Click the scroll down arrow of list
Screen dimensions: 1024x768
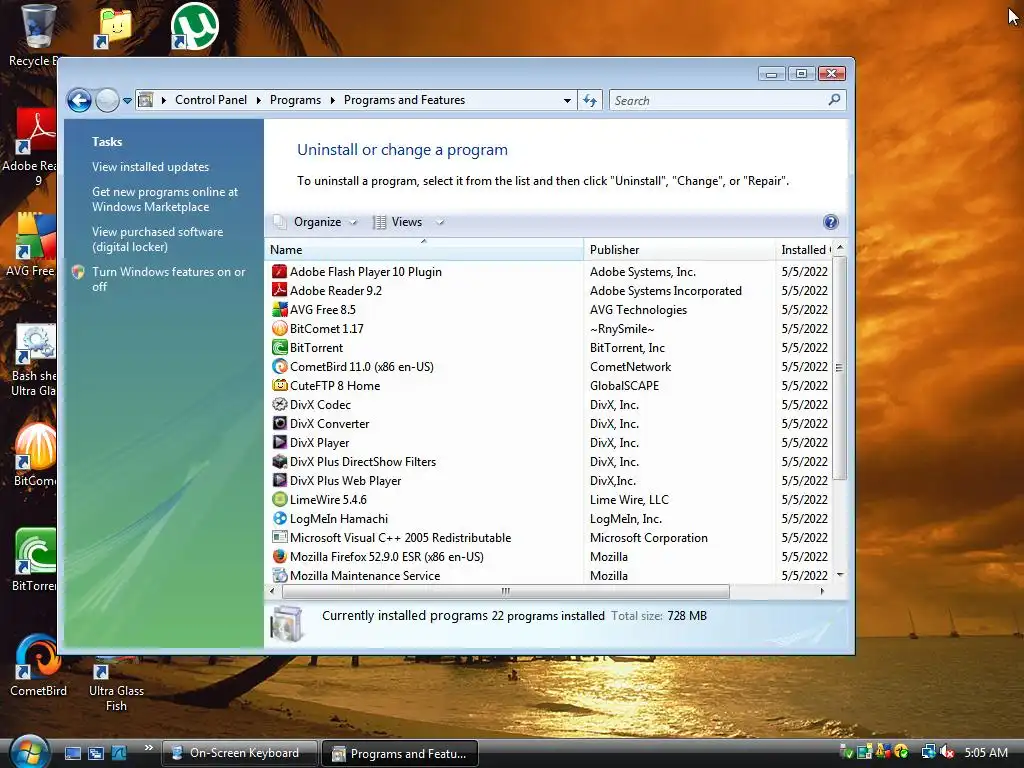pyautogui.click(x=840, y=575)
